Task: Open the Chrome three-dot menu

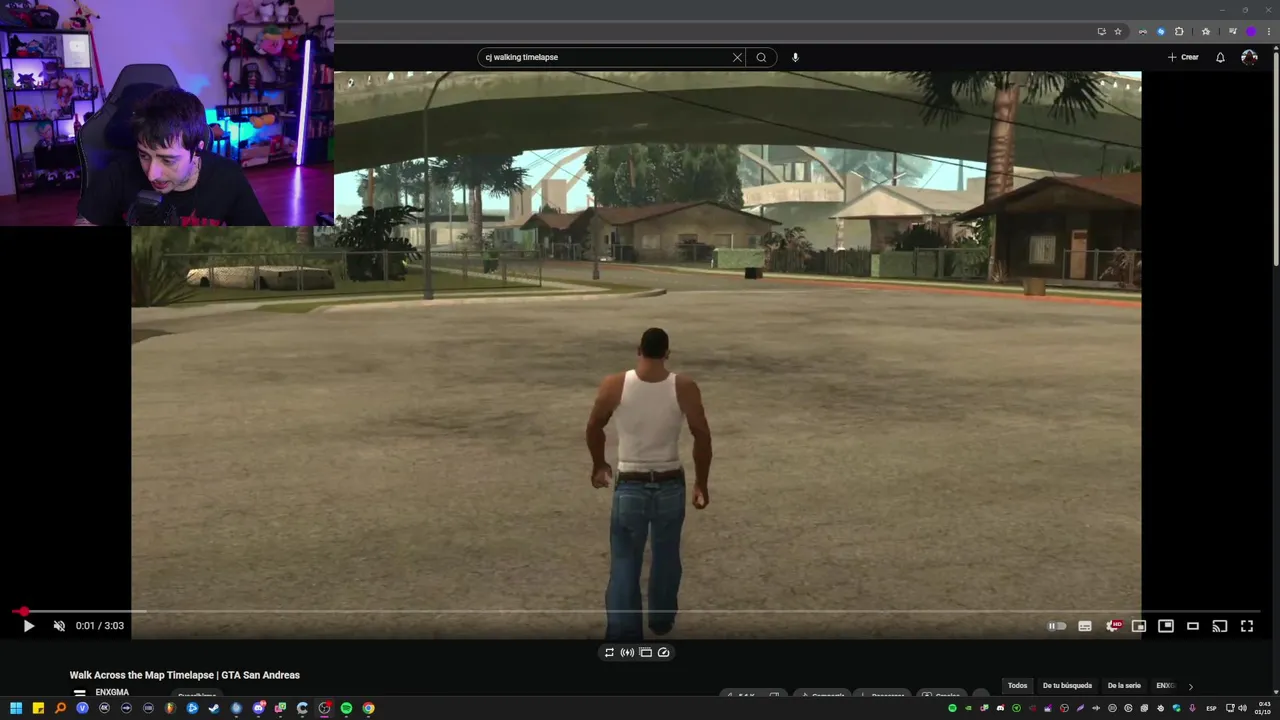Action: click(x=1269, y=32)
